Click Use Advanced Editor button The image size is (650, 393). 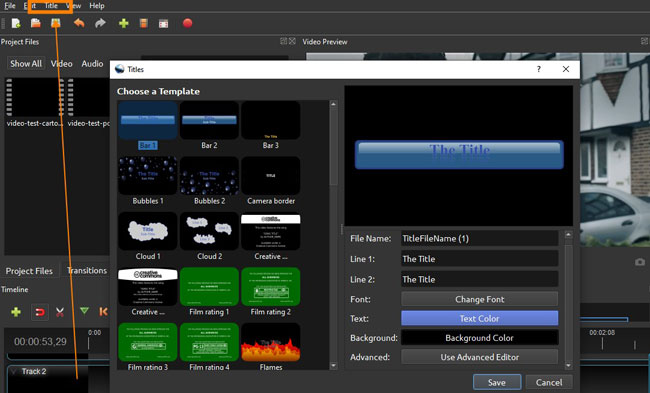[479, 357]
